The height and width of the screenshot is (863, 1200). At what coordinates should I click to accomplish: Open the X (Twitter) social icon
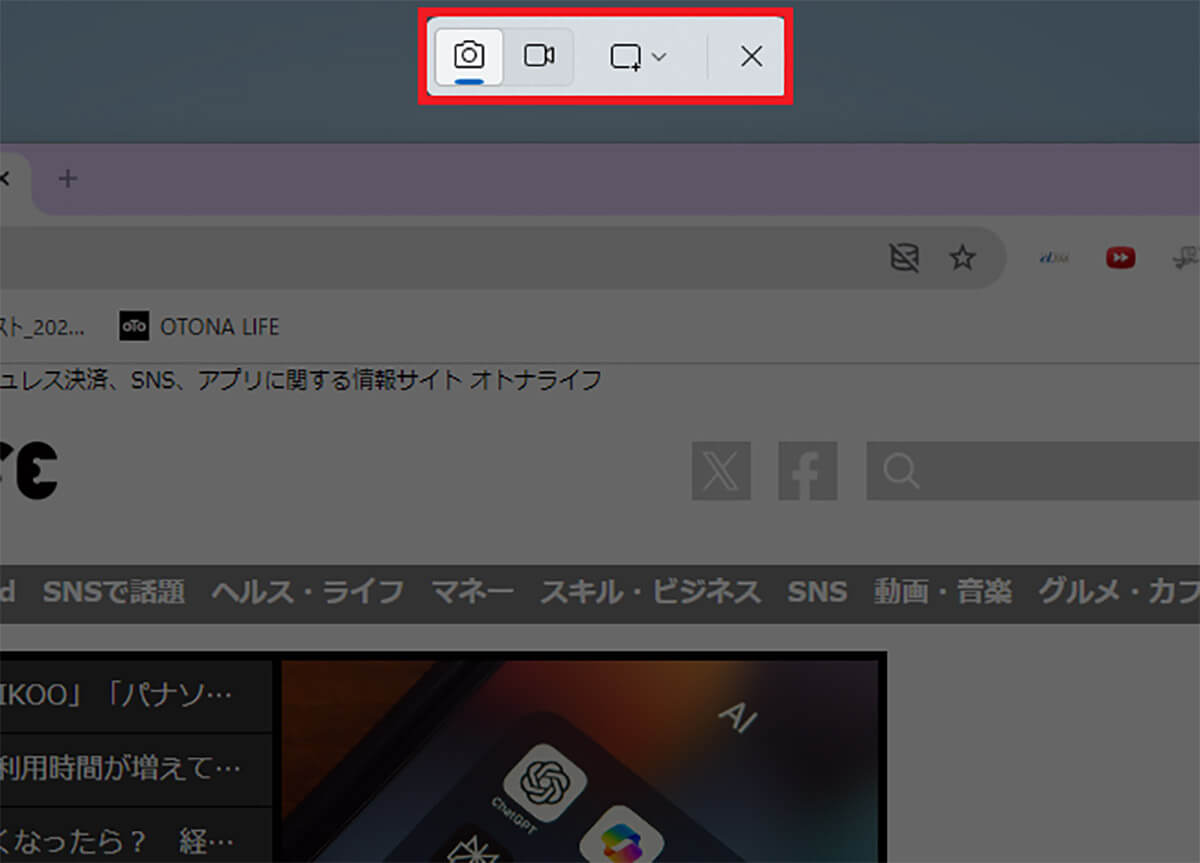coord(721,471)
